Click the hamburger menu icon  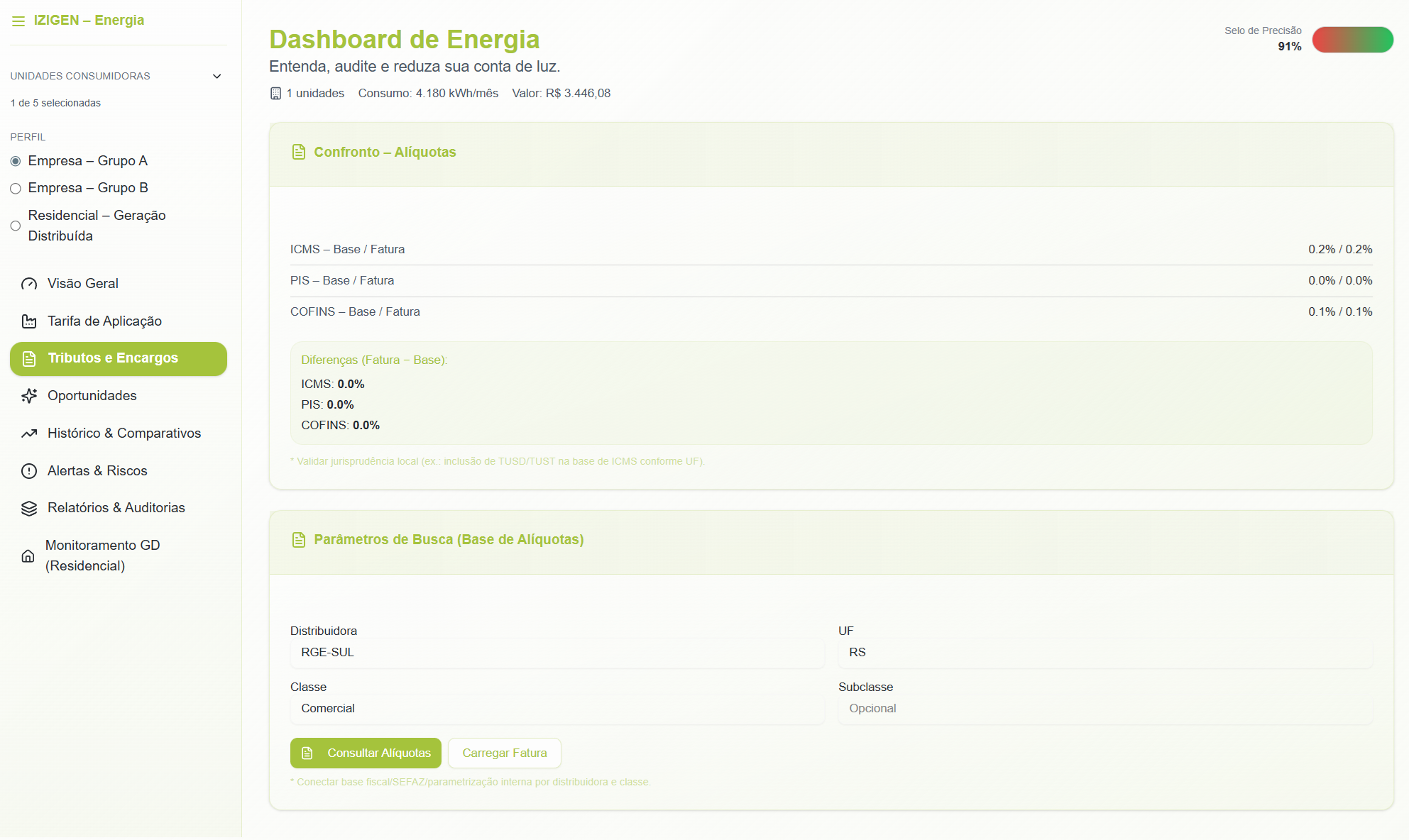pos(18,21)
